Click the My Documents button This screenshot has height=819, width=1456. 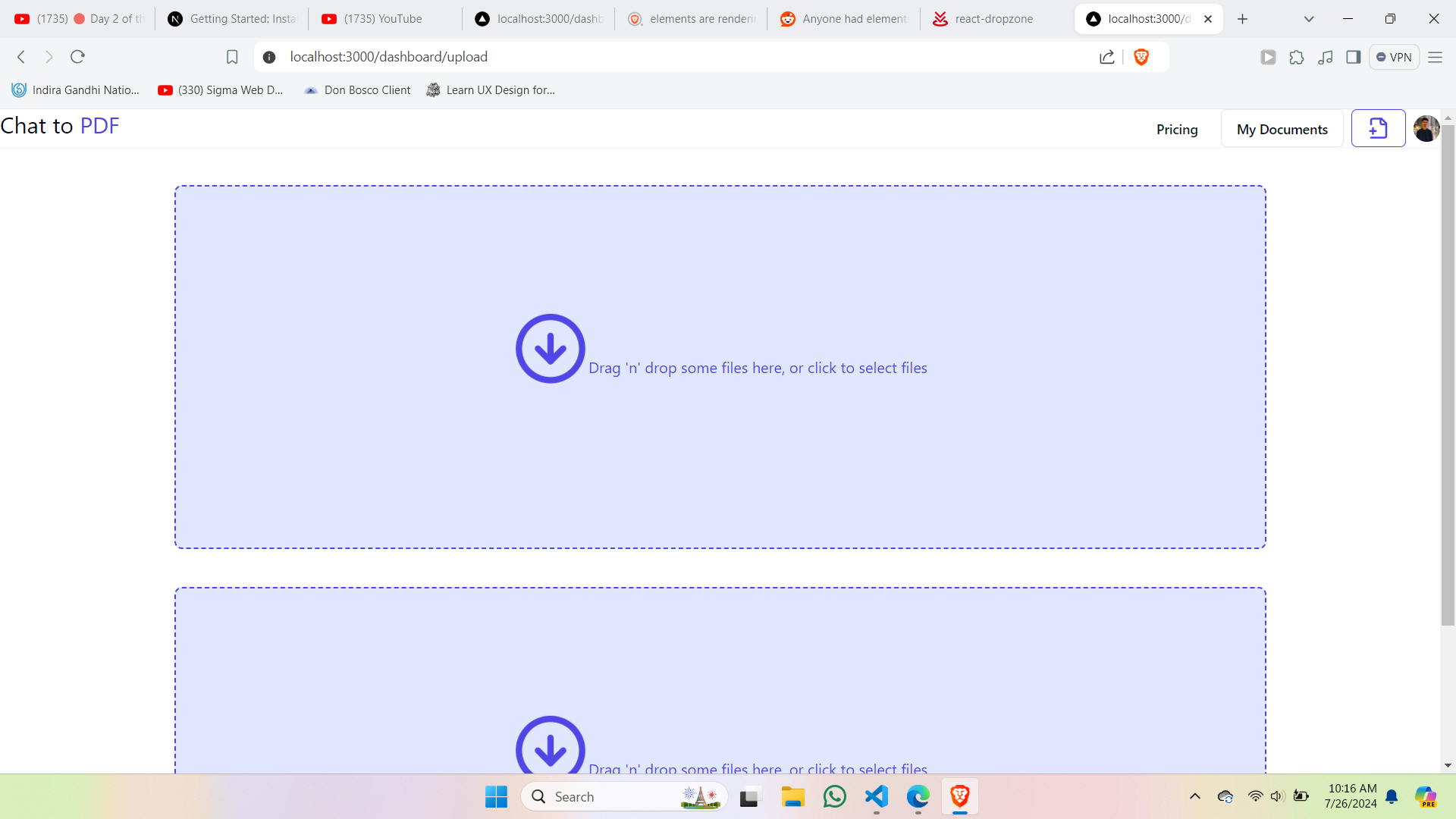[x=1282, y=130]
